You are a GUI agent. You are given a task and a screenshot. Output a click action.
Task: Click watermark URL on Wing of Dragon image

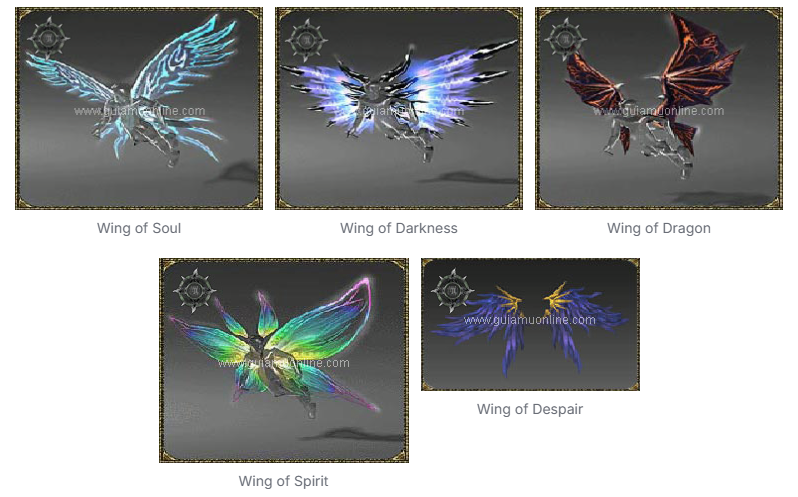click(659, 111)
